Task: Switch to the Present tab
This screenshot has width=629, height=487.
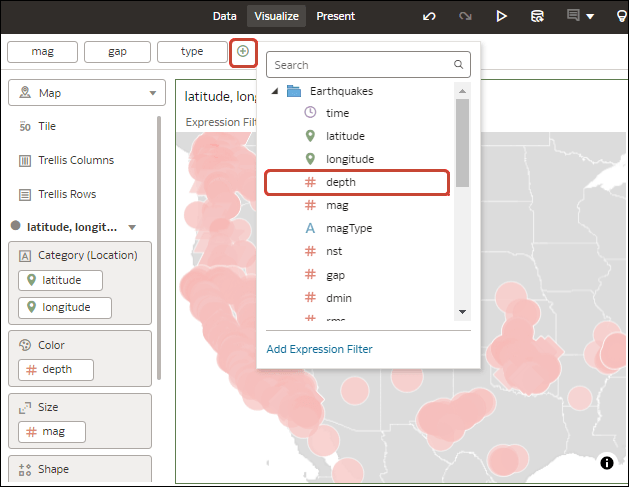Action: (335, 16)
